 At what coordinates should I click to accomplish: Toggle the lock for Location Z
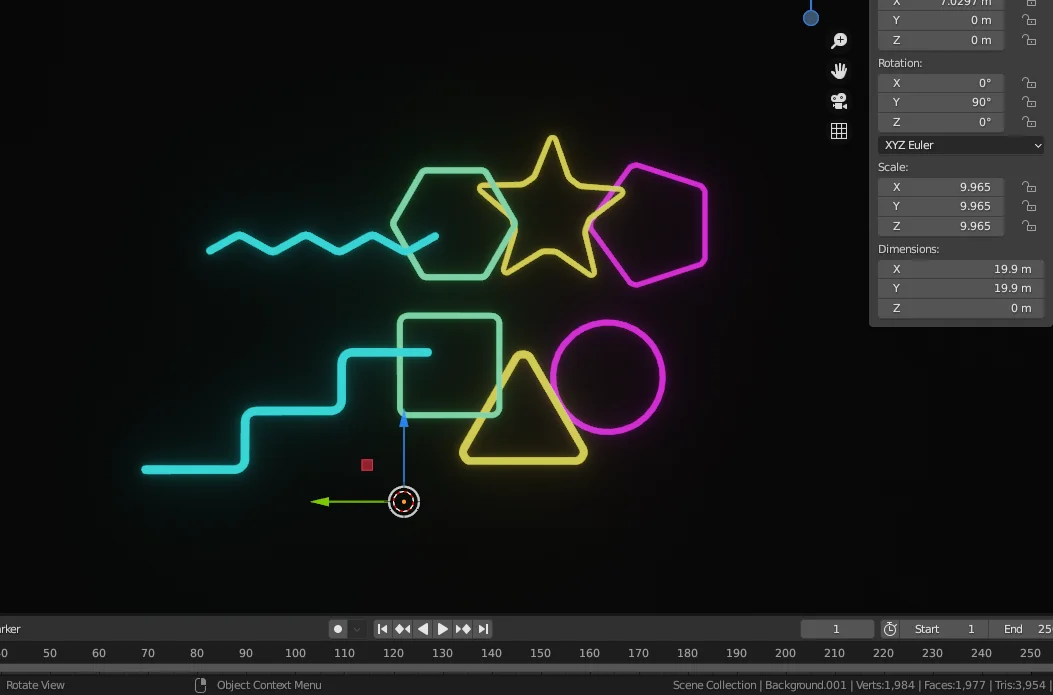[x=1028, y=40]
